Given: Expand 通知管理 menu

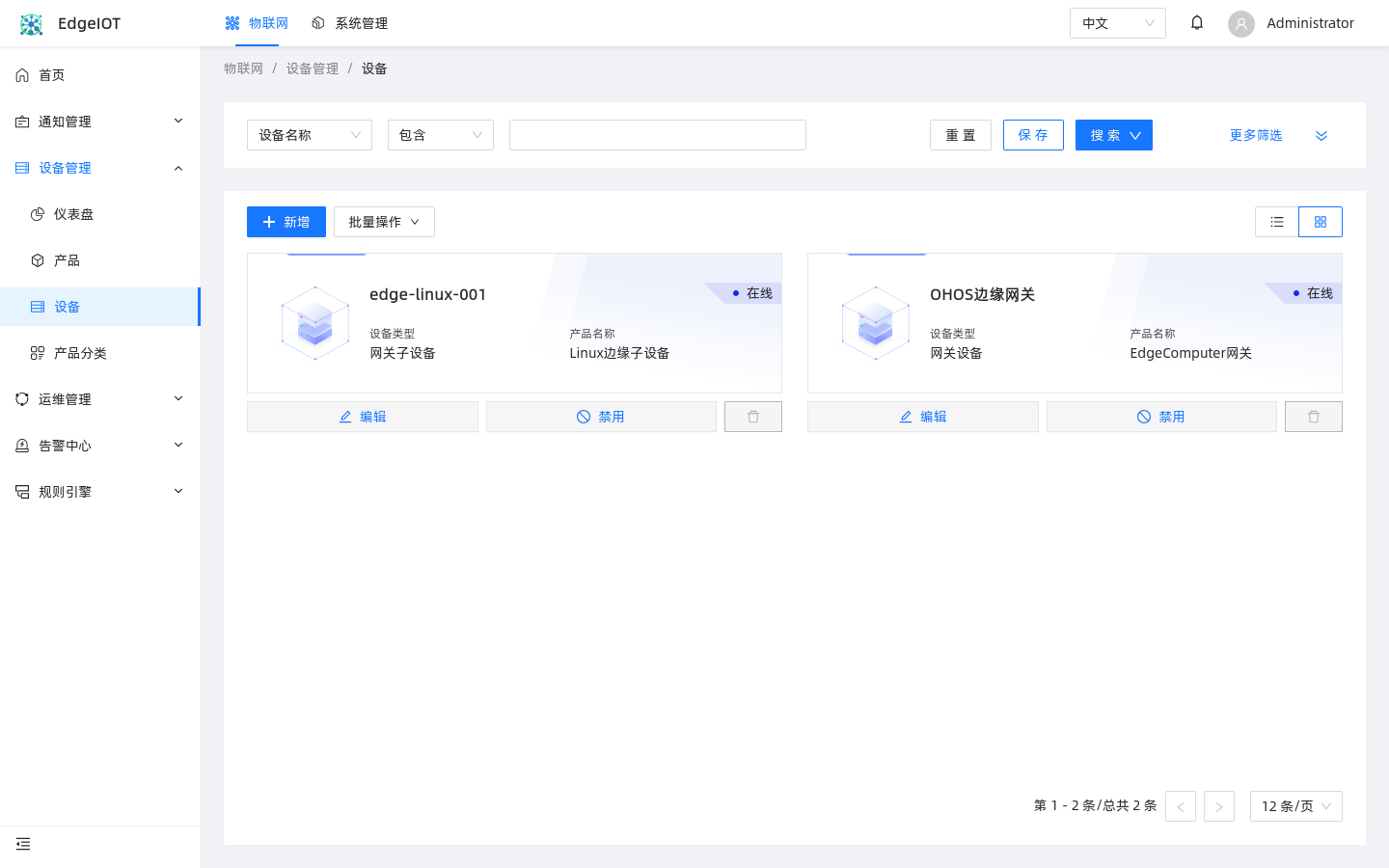Looking at the screenshot, I should [x=100, y=122].
